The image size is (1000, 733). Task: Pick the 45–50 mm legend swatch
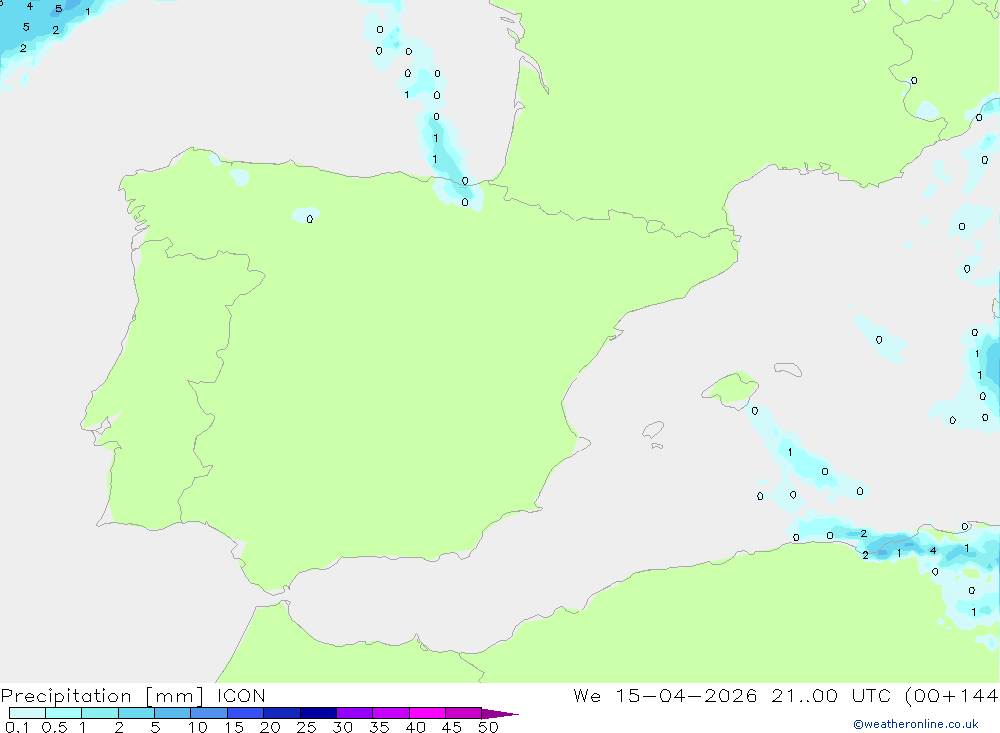(x=464, y=713)
